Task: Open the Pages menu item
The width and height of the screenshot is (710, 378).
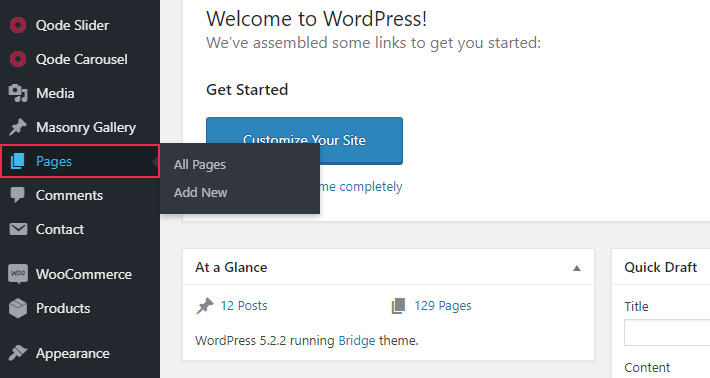Action: pyautogui.click(x=80, y=161)
